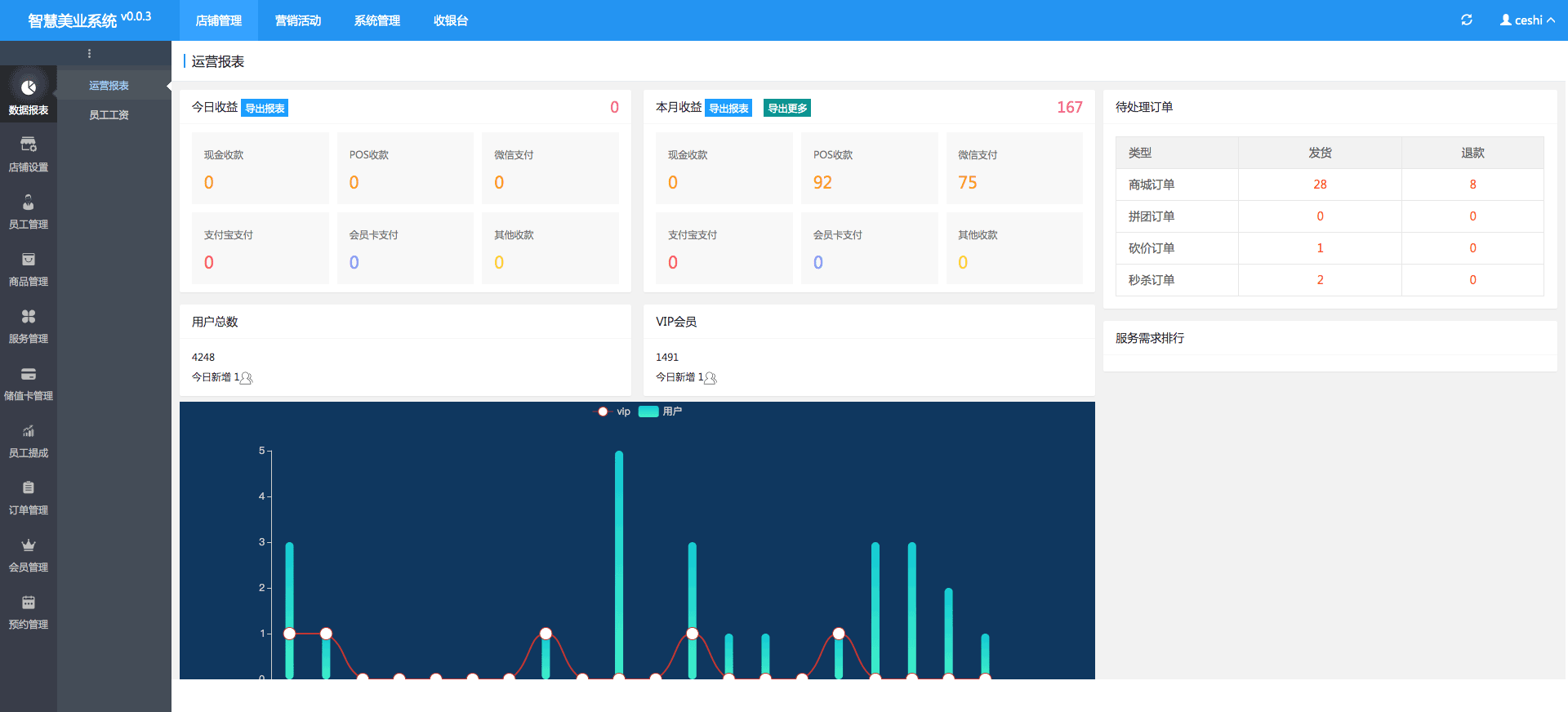Image resolution: width=1568 pixels, height=712 pixels.
Task: Go to 员工管理 sidebar icon
Action: 29,202
